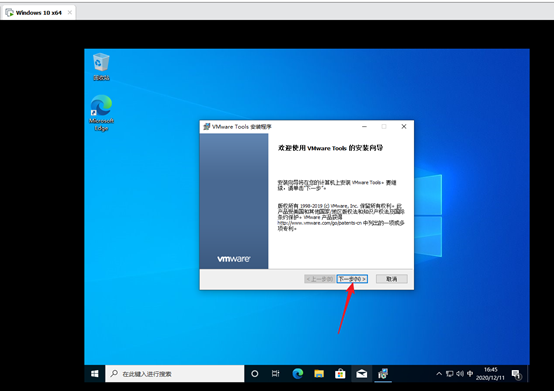Screen dimensions: 554x391
Task: Open the network status tray icon
Action: (449, 374)
